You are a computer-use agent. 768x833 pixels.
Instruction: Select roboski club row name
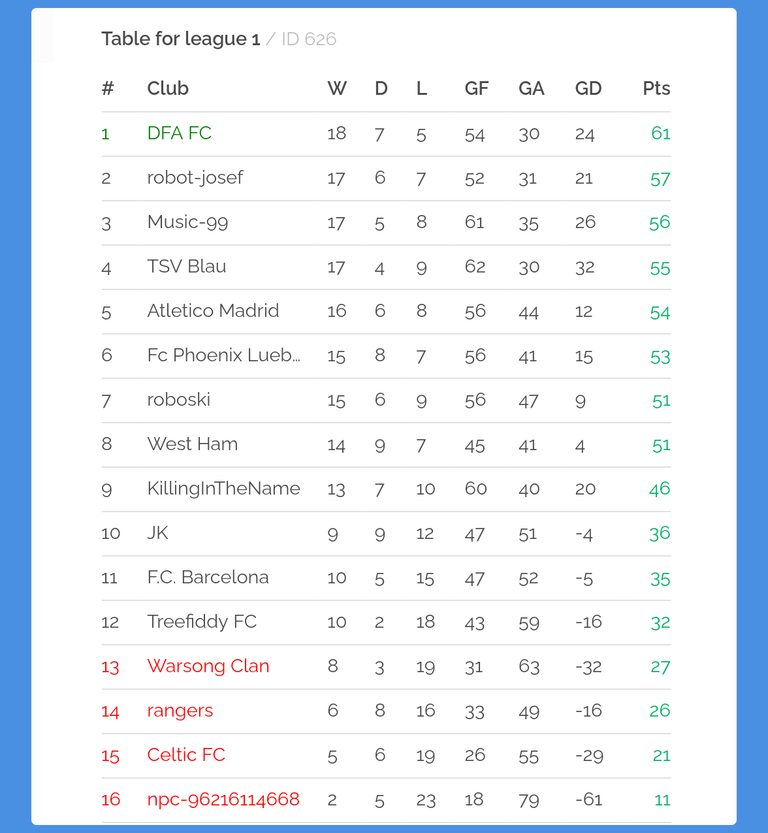pos(178,400)
